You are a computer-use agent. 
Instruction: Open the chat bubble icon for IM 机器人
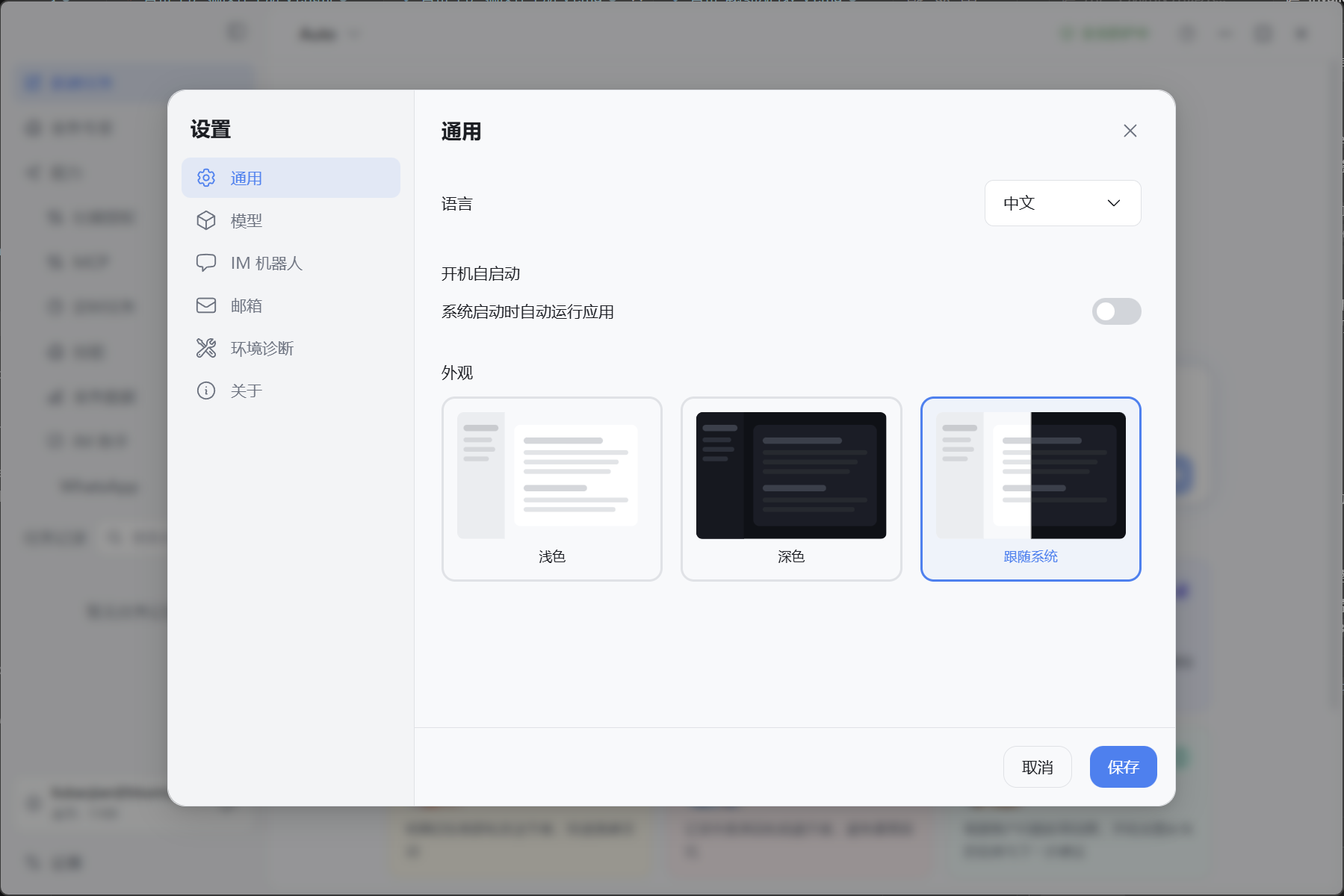coord(206,263)
